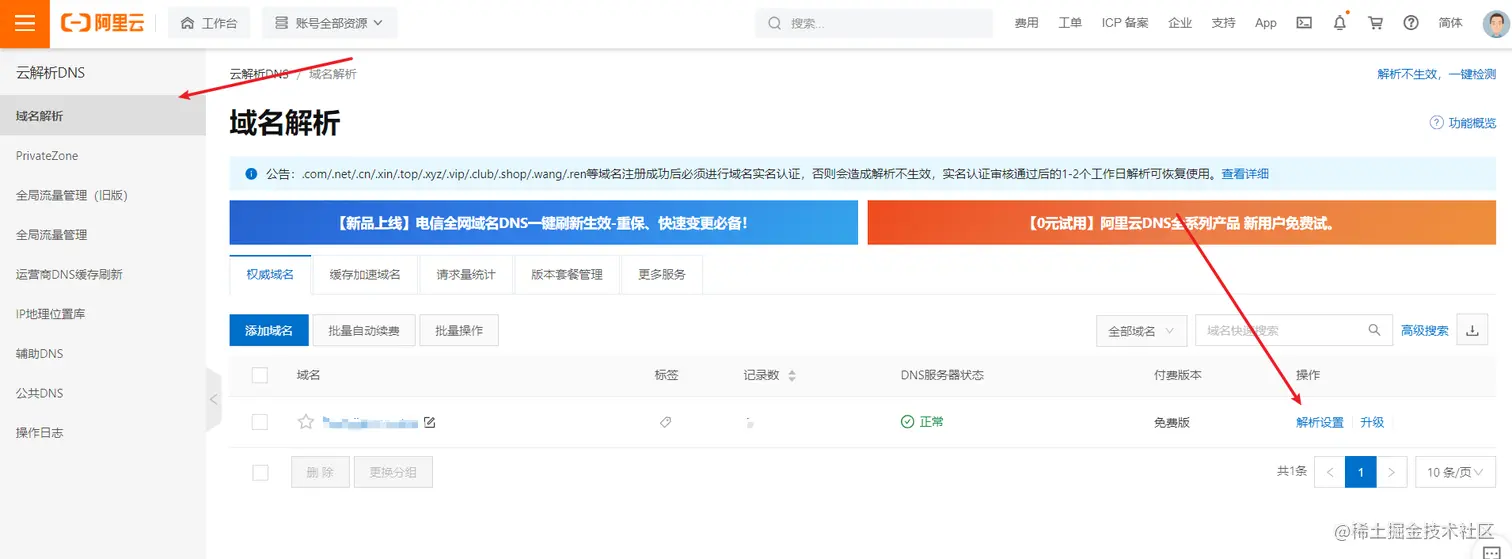Switch language via 简体

pyautogui.click(x=1450, y=23)
